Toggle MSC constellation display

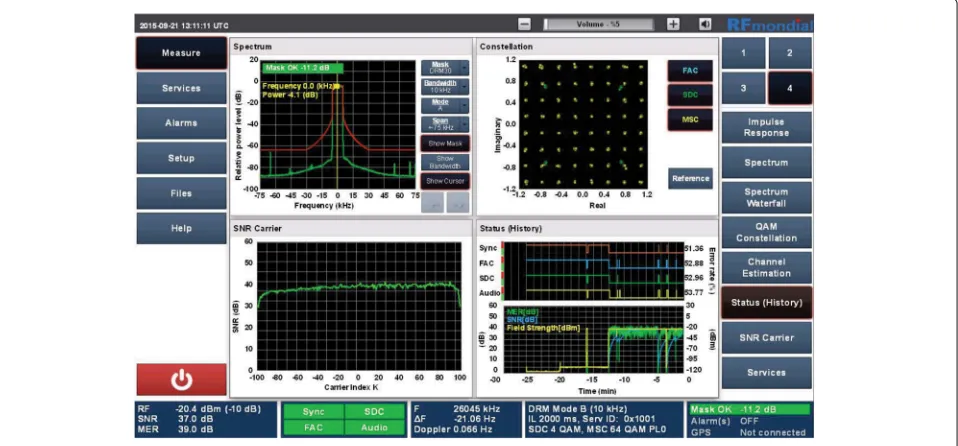coord(690,119)
